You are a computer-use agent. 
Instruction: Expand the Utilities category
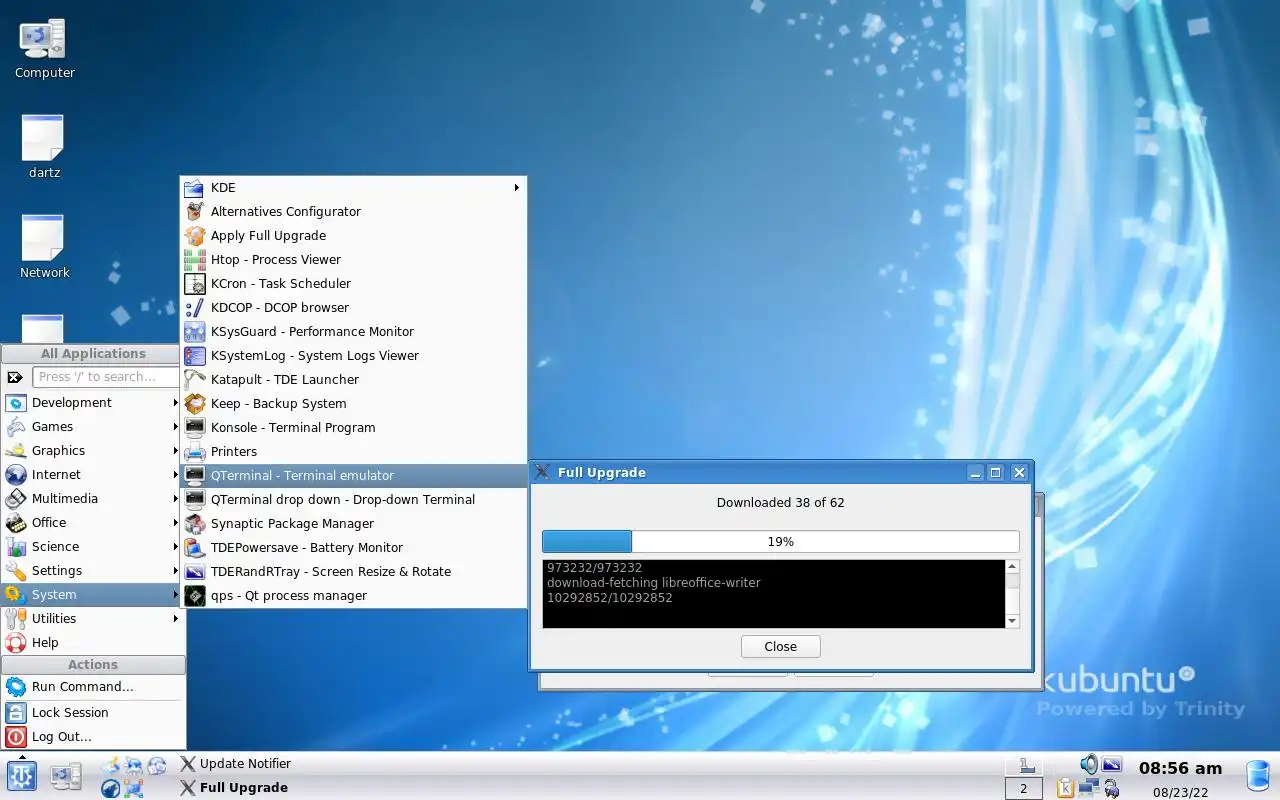point(93,619)
